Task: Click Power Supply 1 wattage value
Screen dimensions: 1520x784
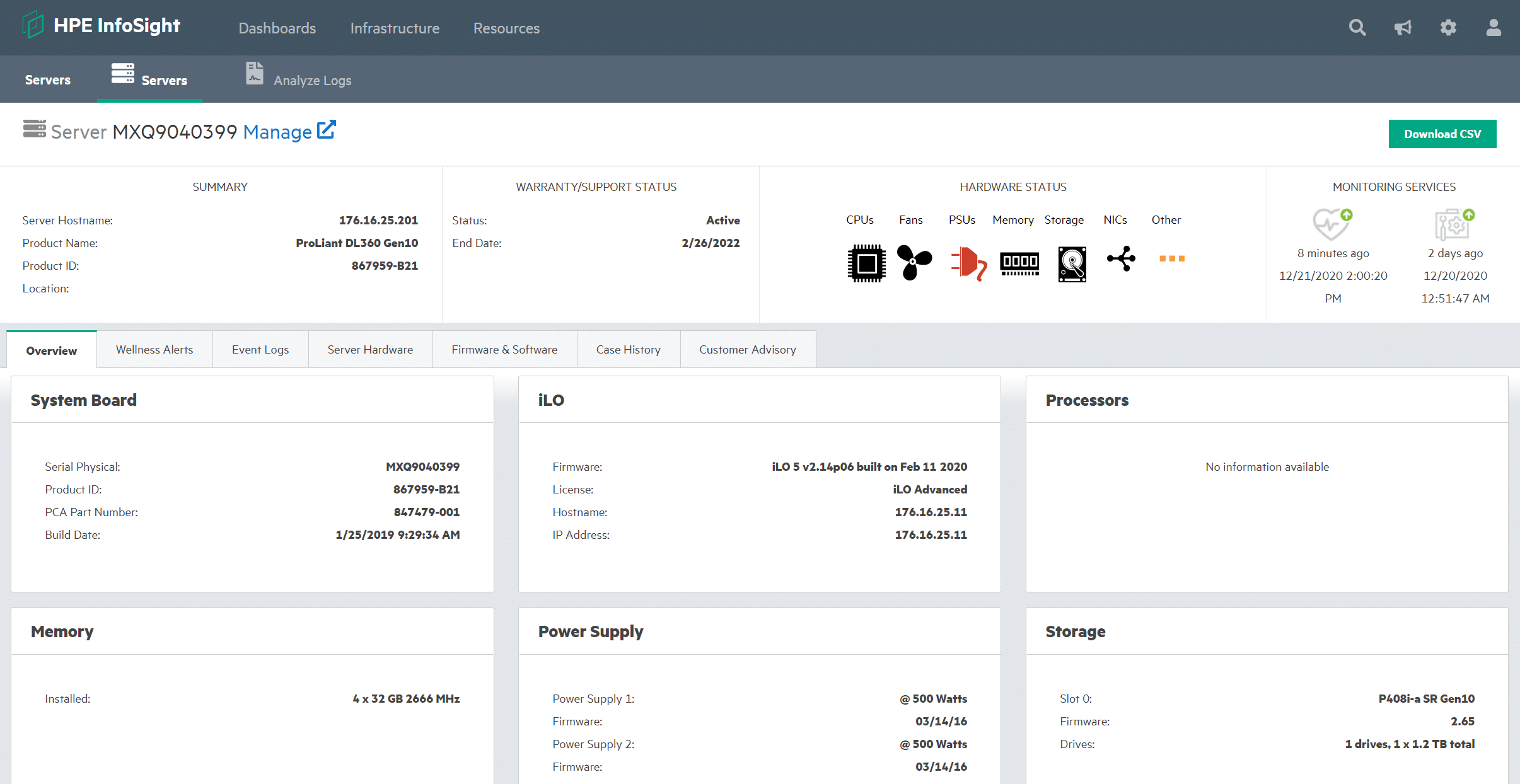Action: 933,698
